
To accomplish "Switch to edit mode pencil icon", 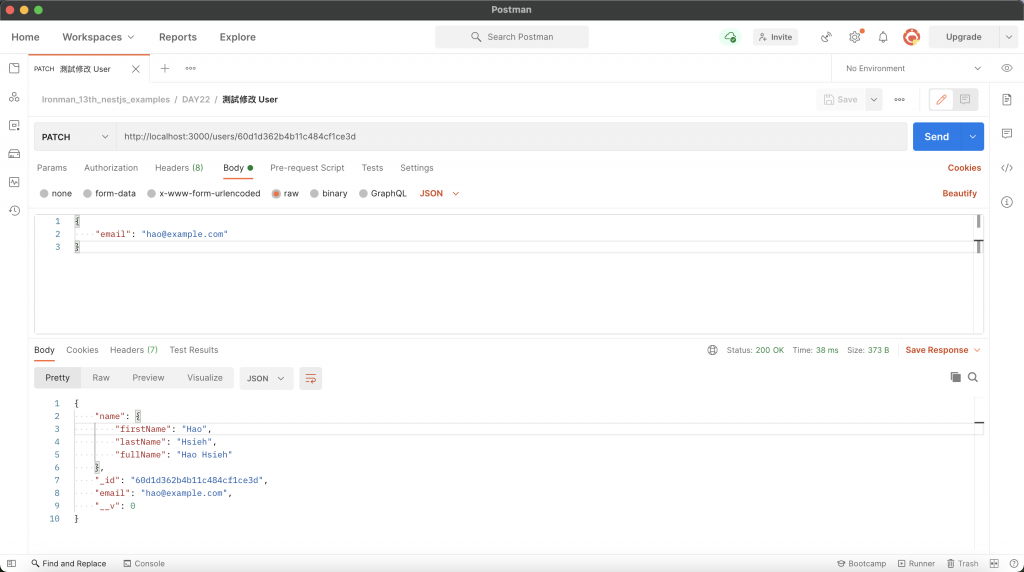I will 941,100.
